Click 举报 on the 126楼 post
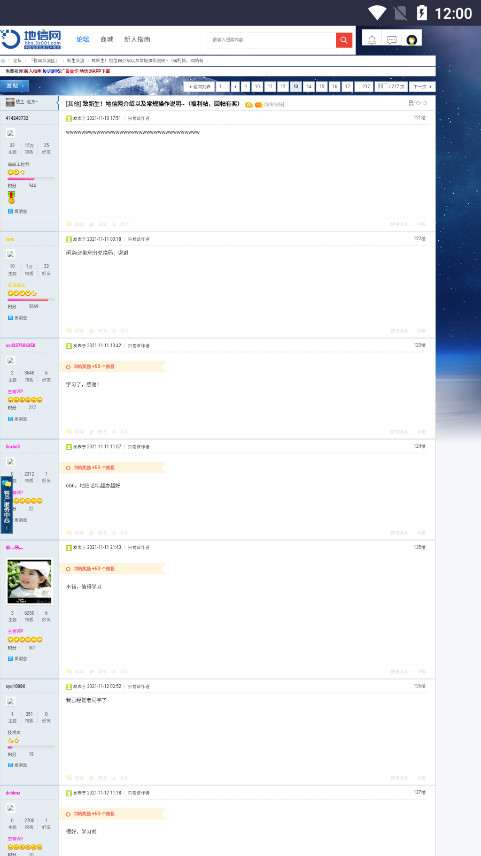This screenshot has height=856, width=481. point(421,778)
